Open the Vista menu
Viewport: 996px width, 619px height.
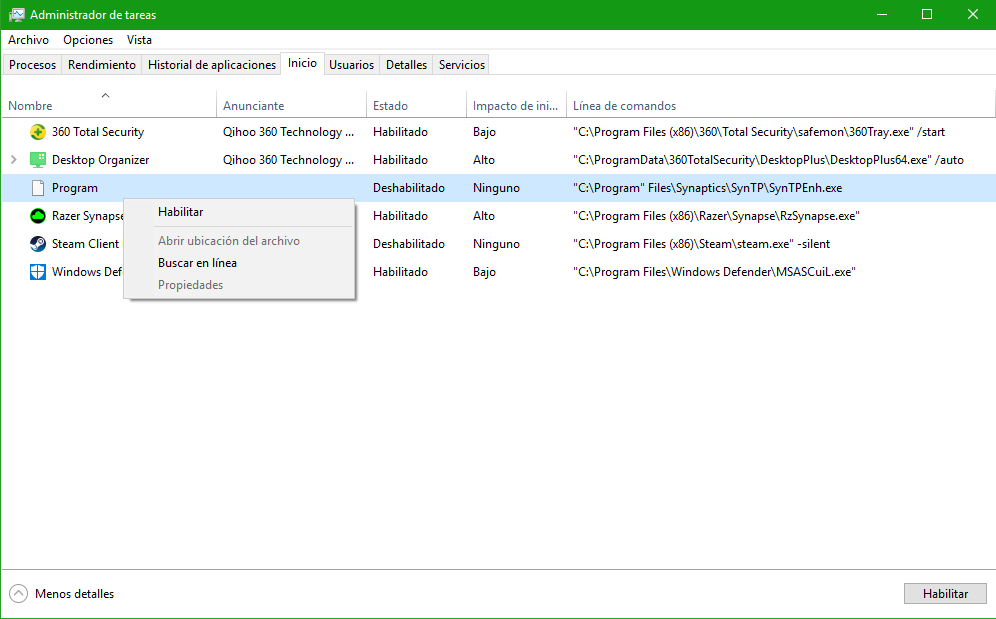click(139, 39)
